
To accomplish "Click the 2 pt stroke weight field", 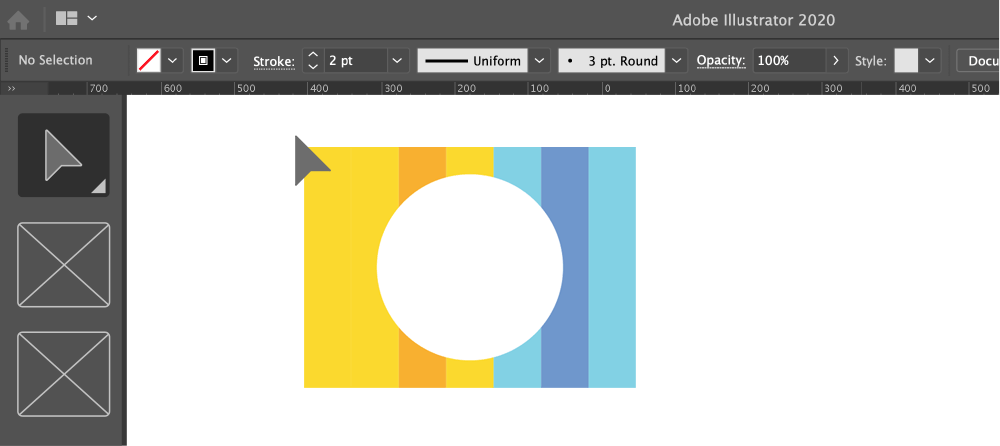I will (354, 60).
